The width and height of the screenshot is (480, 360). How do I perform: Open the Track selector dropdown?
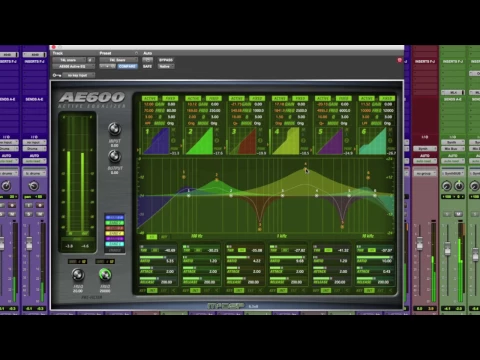click(69, 60)
